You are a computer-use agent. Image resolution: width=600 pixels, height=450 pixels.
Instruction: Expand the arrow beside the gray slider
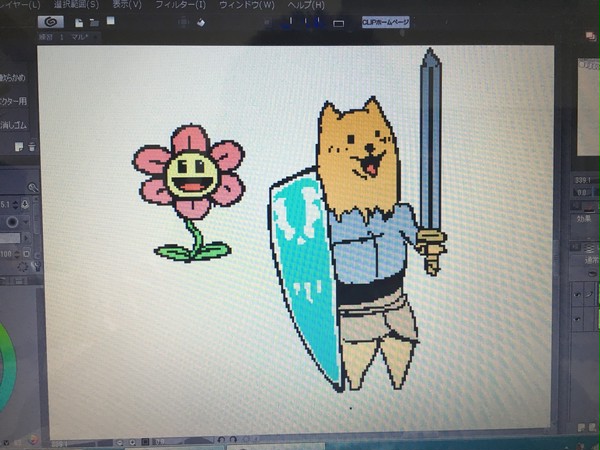(26, 238)
